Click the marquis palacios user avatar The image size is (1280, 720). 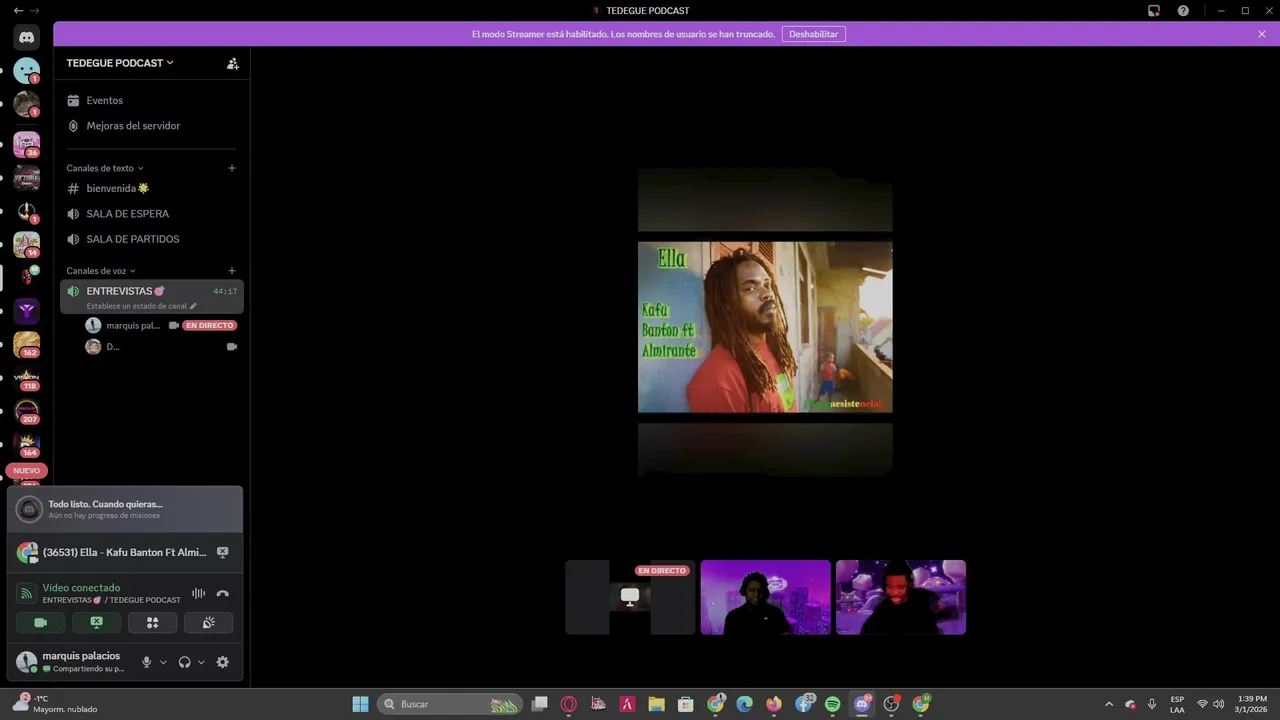pyautogui.click(x=27, y=662)
